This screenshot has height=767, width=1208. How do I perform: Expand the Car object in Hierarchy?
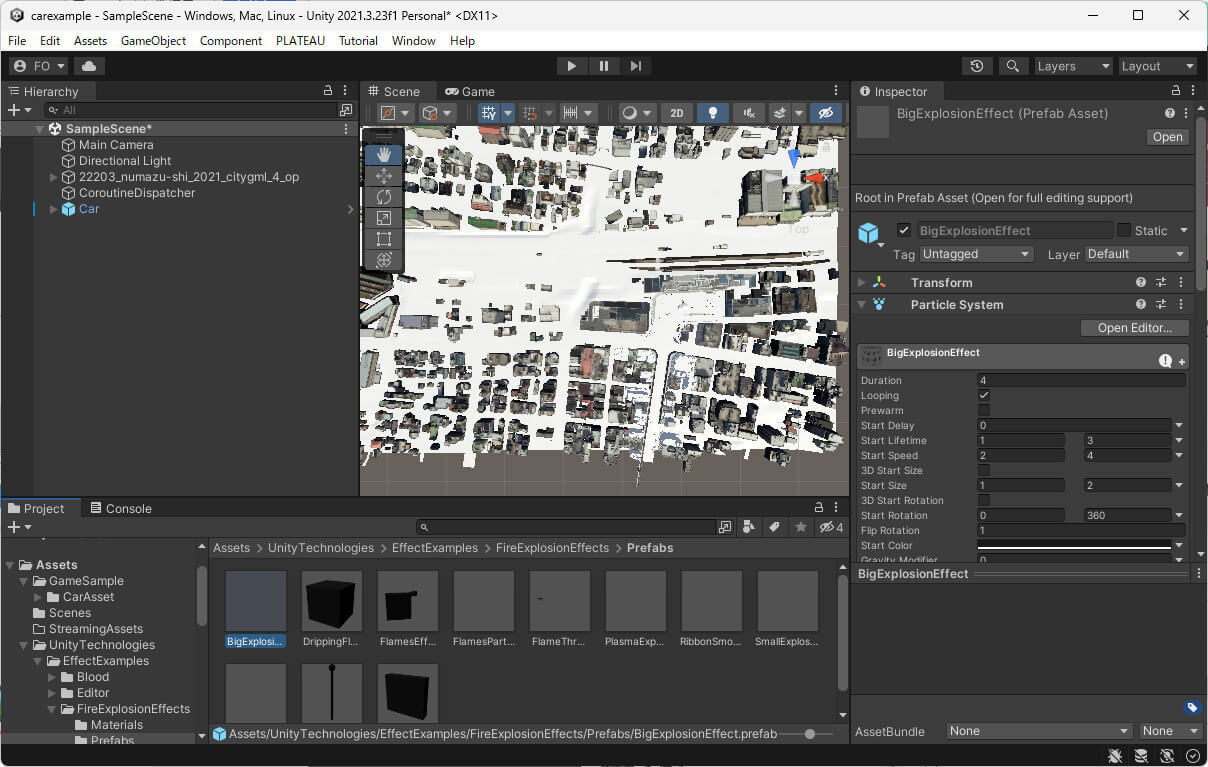[53, 209]
